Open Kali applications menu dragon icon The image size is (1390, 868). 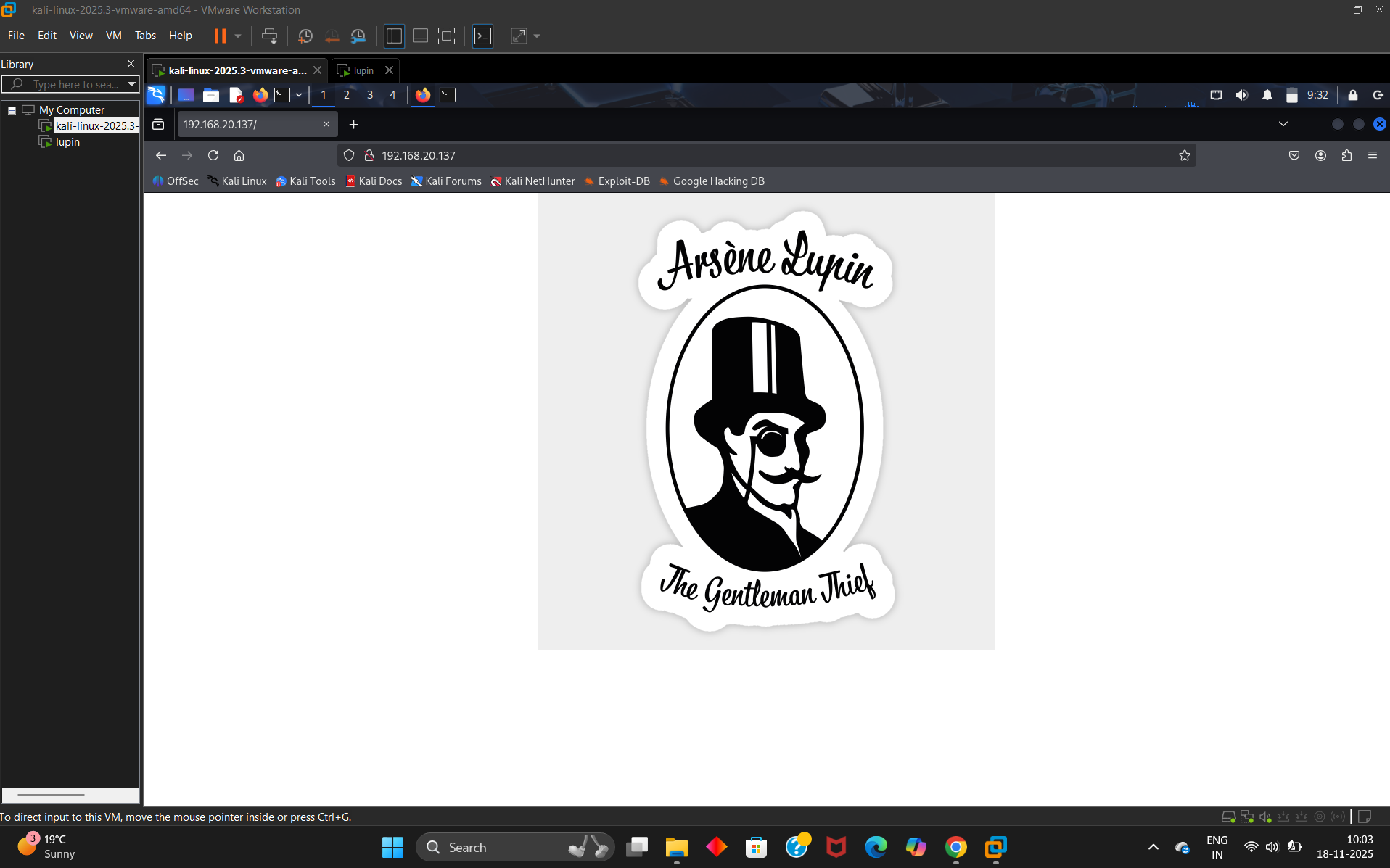click(156, 95)
